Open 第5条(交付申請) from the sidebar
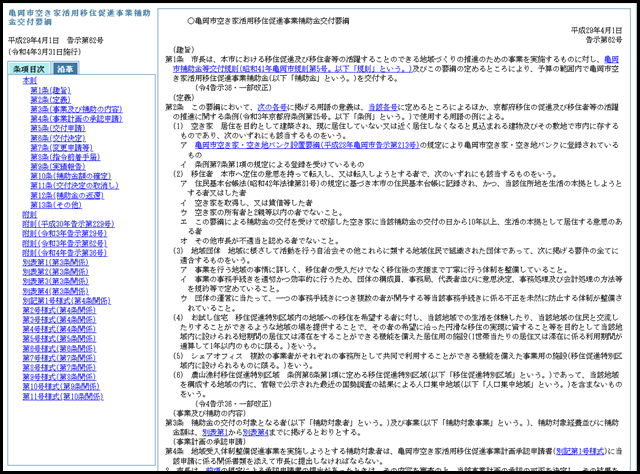 [x=59, y=130]
